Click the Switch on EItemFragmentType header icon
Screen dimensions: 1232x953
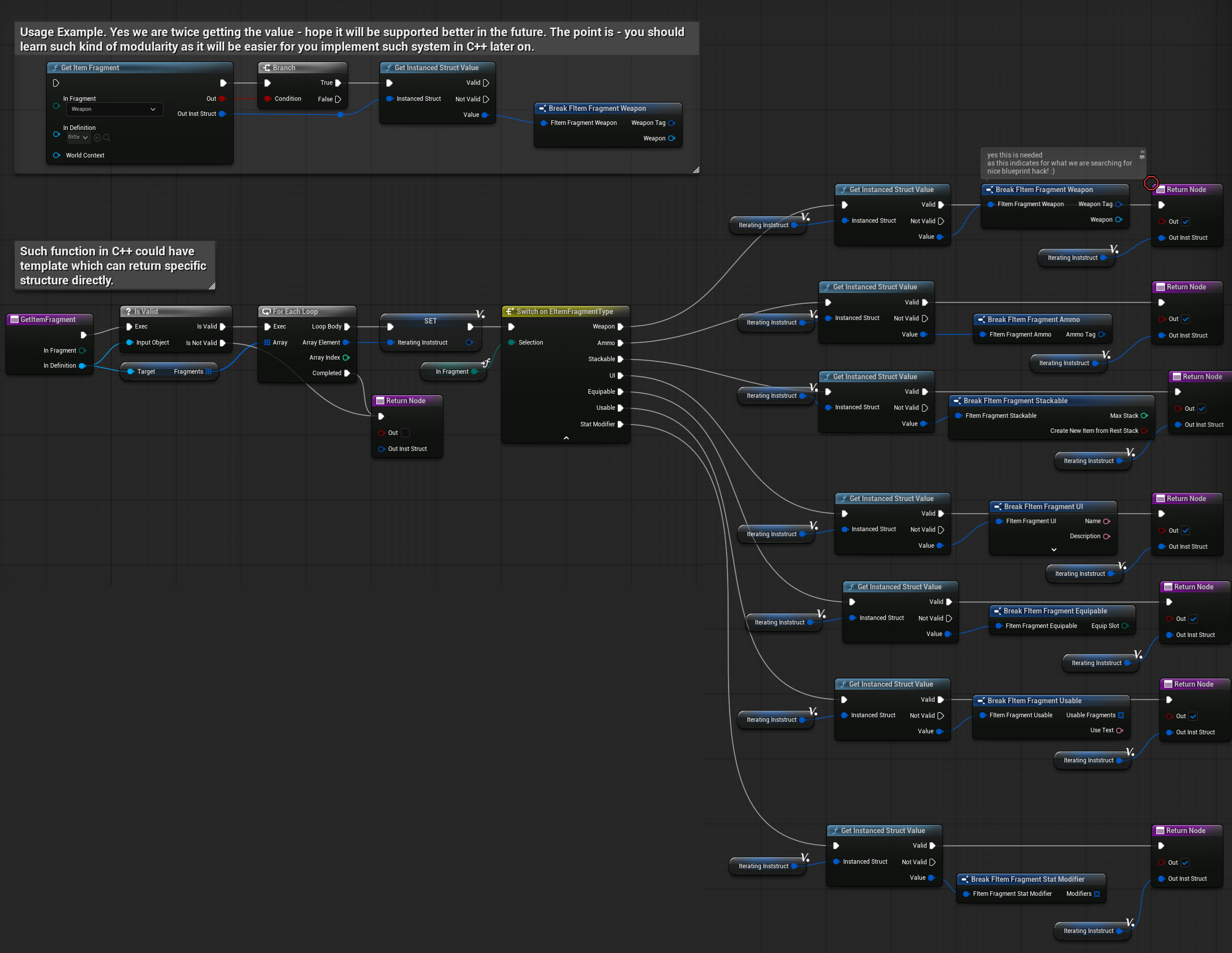[509, 311]
